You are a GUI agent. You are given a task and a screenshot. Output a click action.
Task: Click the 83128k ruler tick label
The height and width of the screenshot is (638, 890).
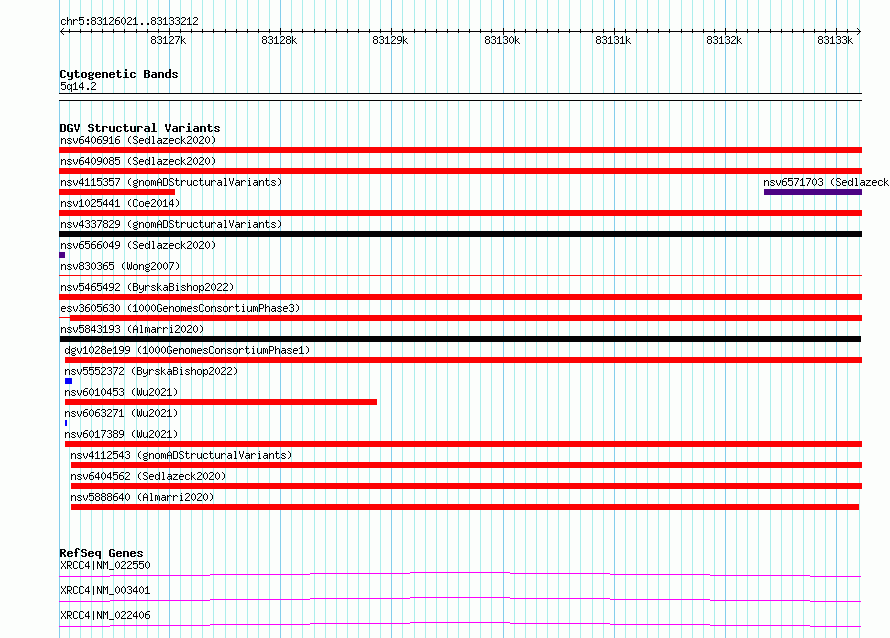pos(279,40)
